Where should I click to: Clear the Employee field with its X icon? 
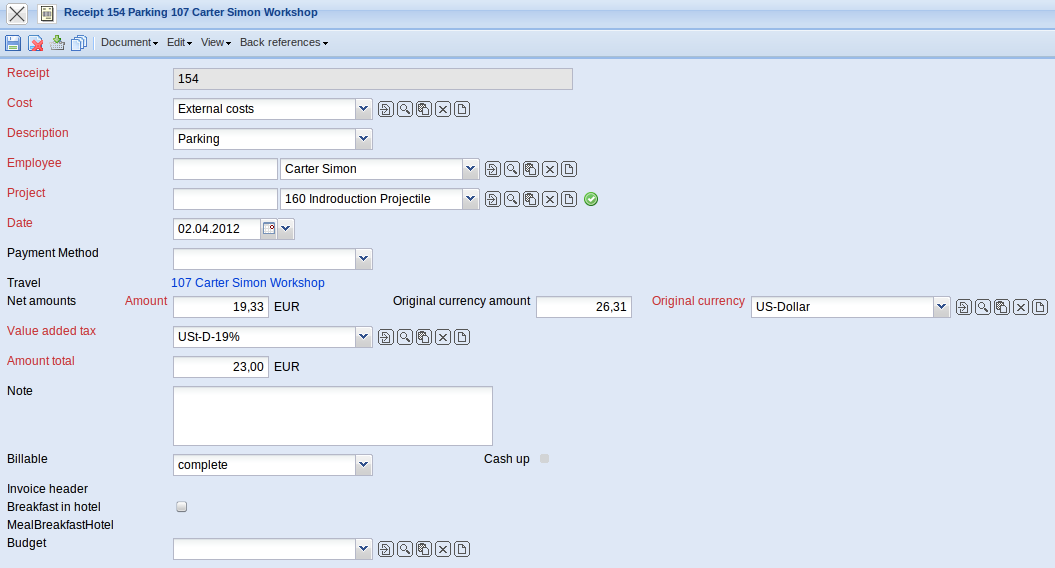point(550,170)
